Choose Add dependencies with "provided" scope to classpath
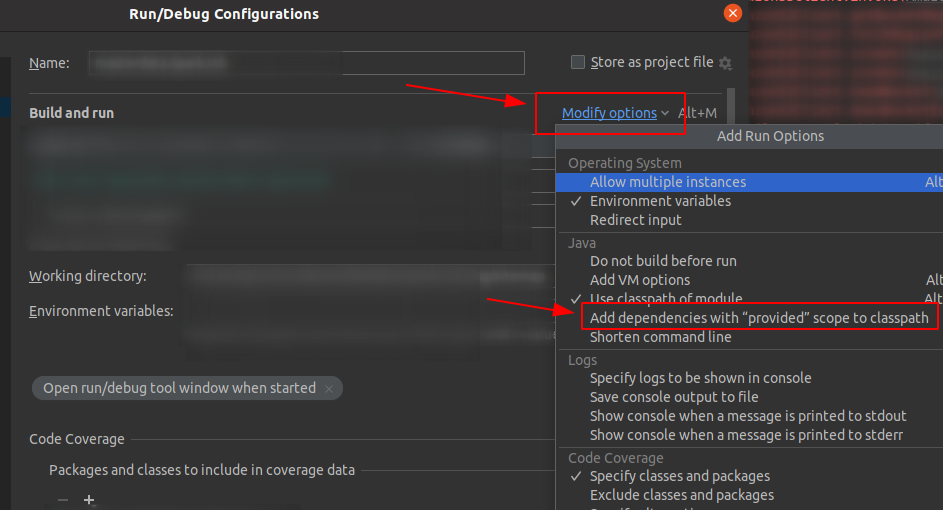 [759, 318]
